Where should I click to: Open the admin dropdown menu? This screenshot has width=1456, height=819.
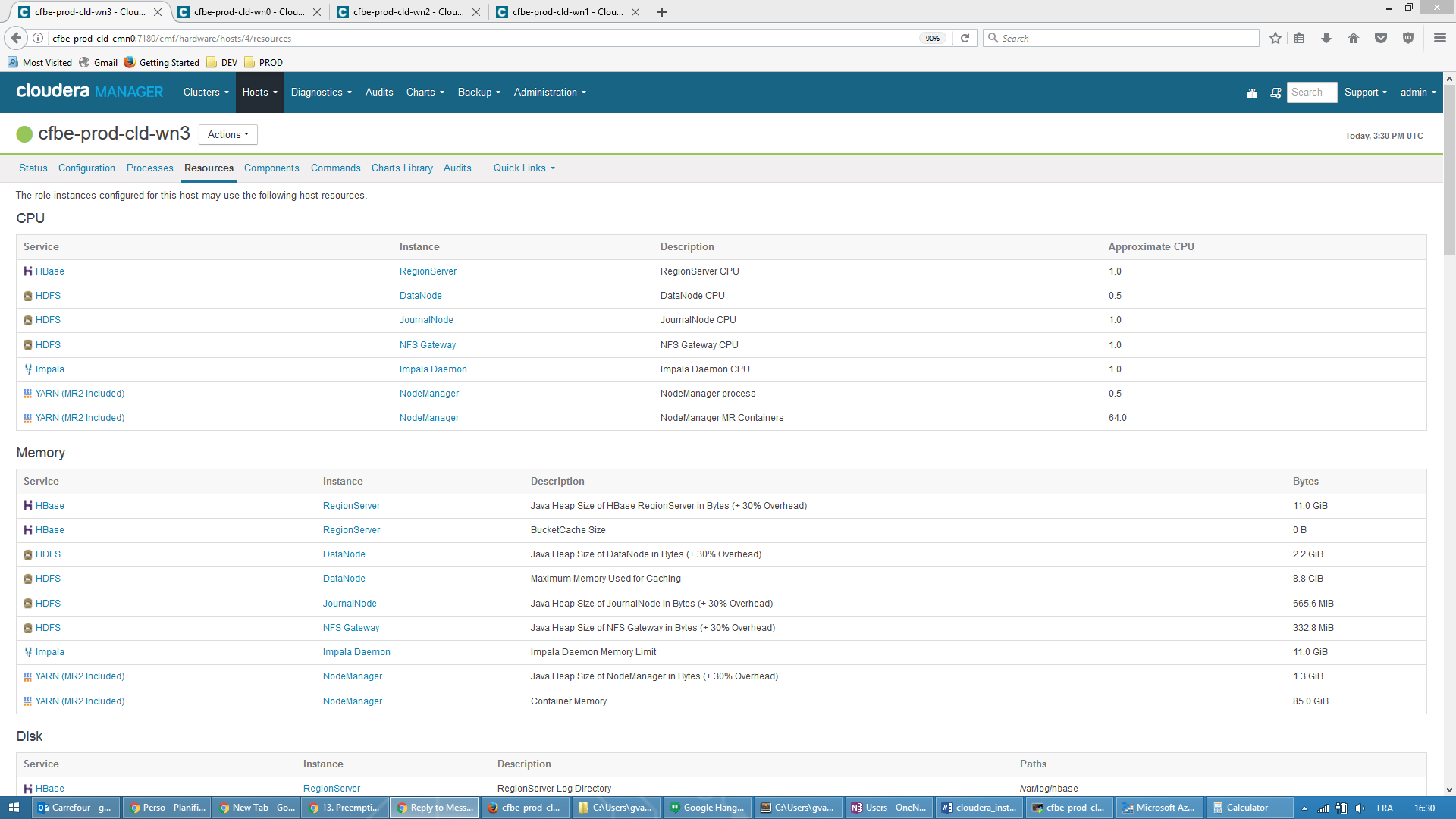point(1417,93)
